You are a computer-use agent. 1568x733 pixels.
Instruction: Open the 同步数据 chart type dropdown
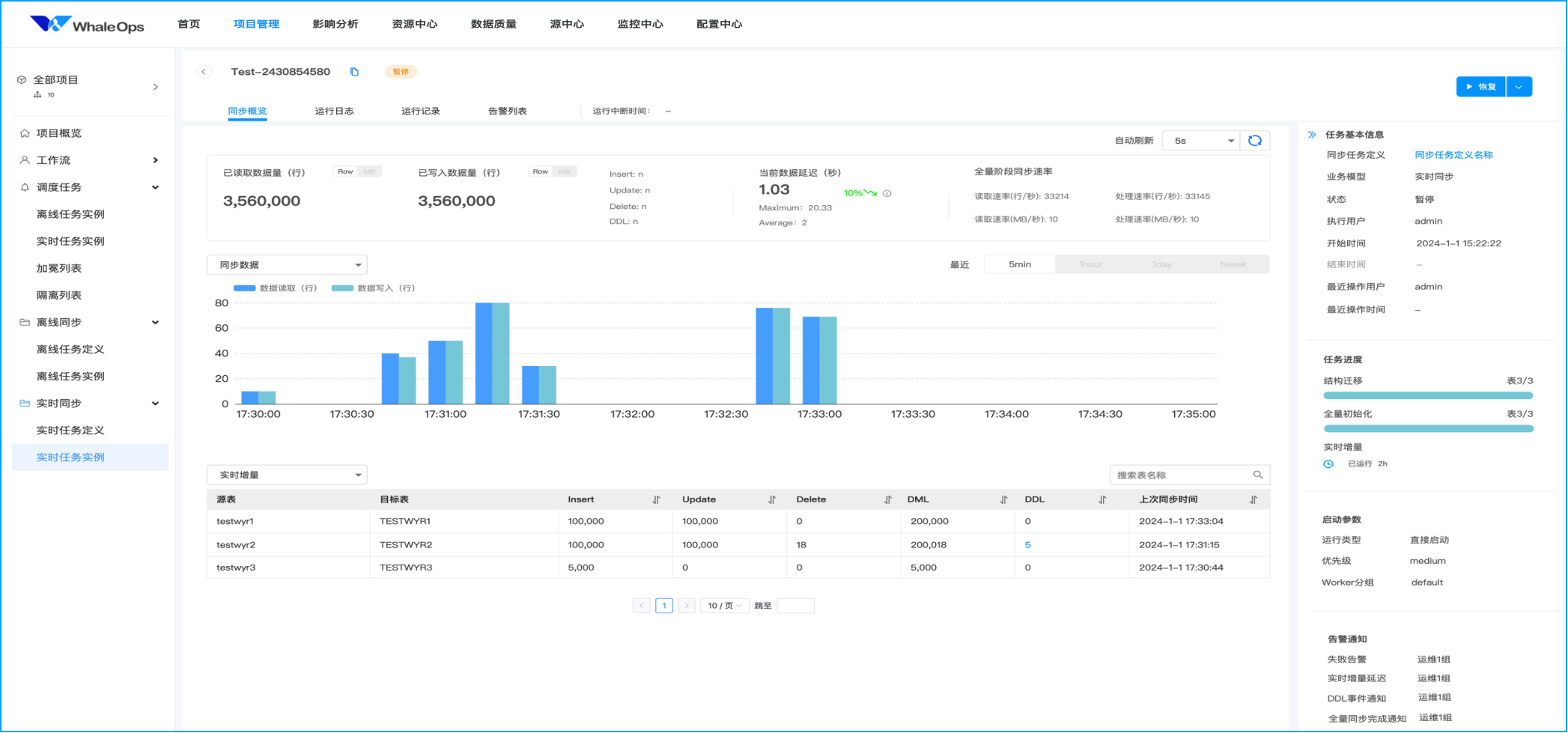coord(287,265)
